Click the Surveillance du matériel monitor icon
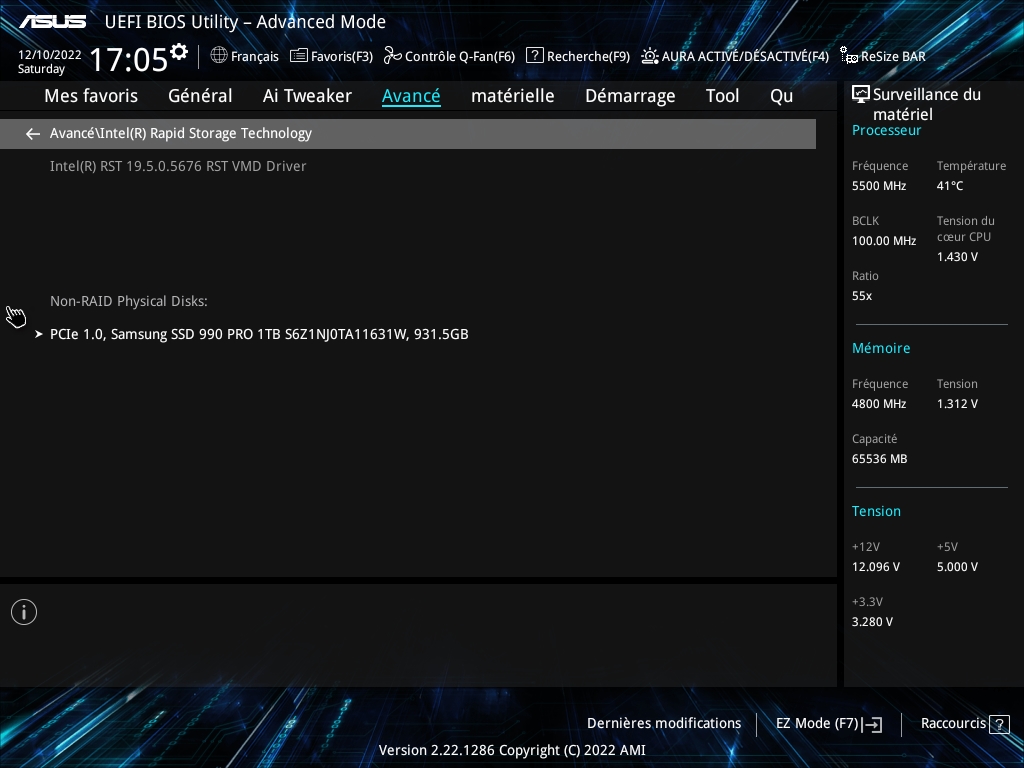This screenshot has width=1024, height=768. click(861, 95)
